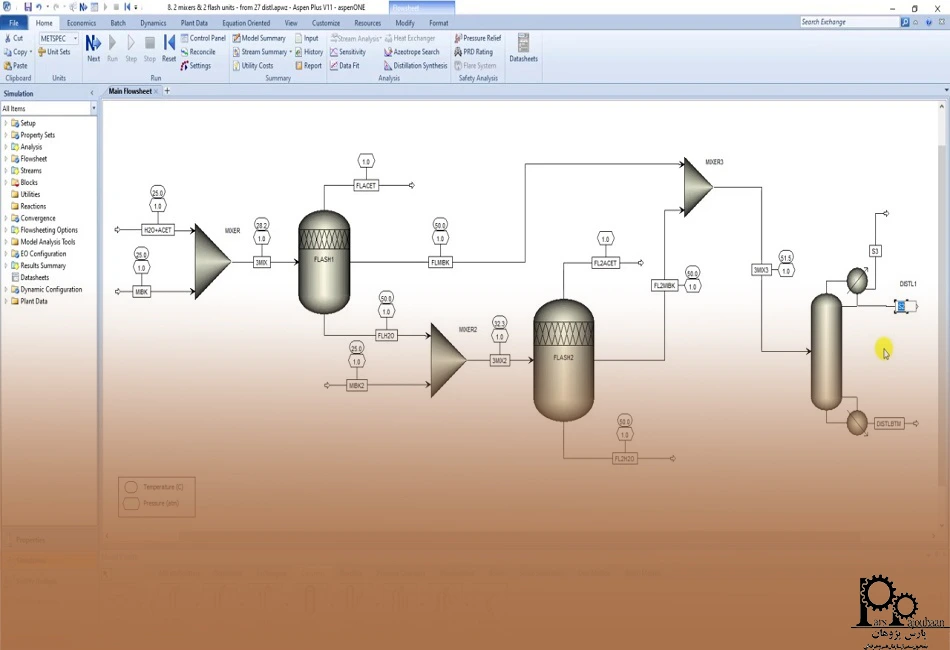This screenshot has height=650, width=950.
Task: Switch to the Modify ribbon tab
Action: point(405,22)
